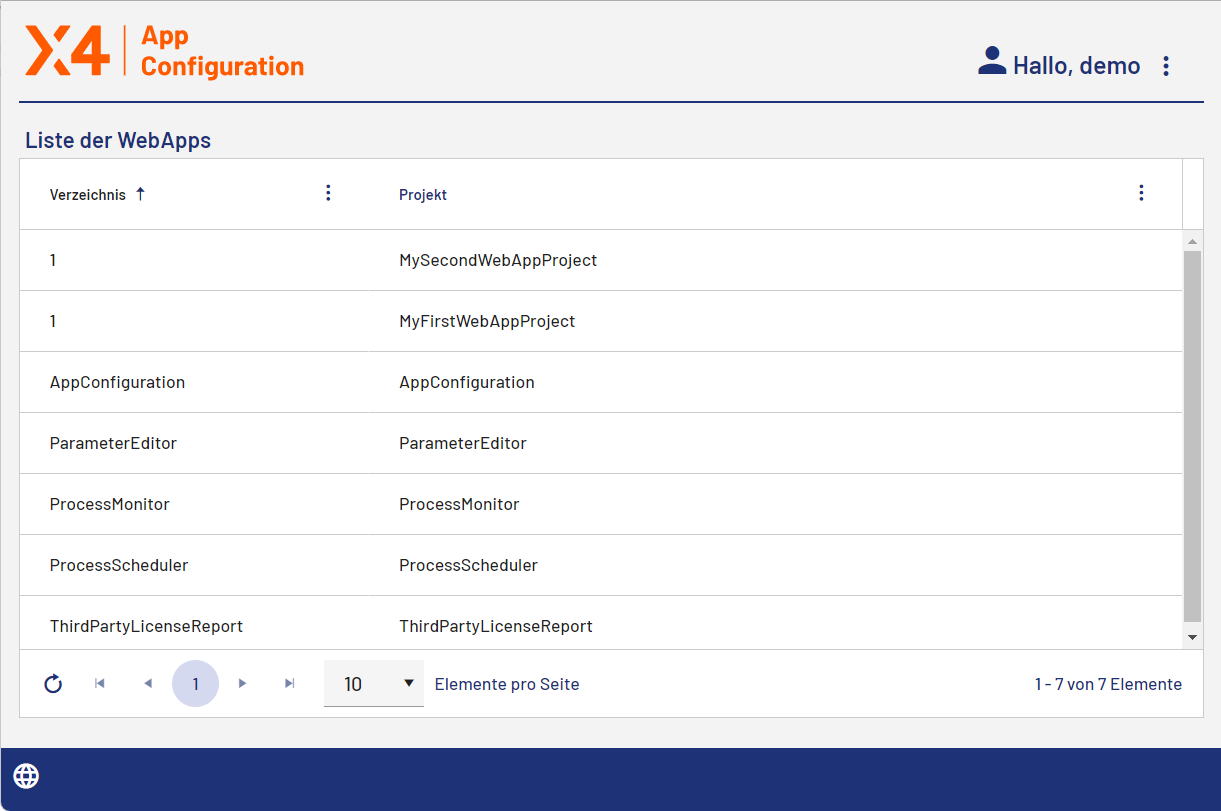This screenshot has height=811, width=1221.
Task: Select the ProcessMonitor row
Action: point(459,504)
